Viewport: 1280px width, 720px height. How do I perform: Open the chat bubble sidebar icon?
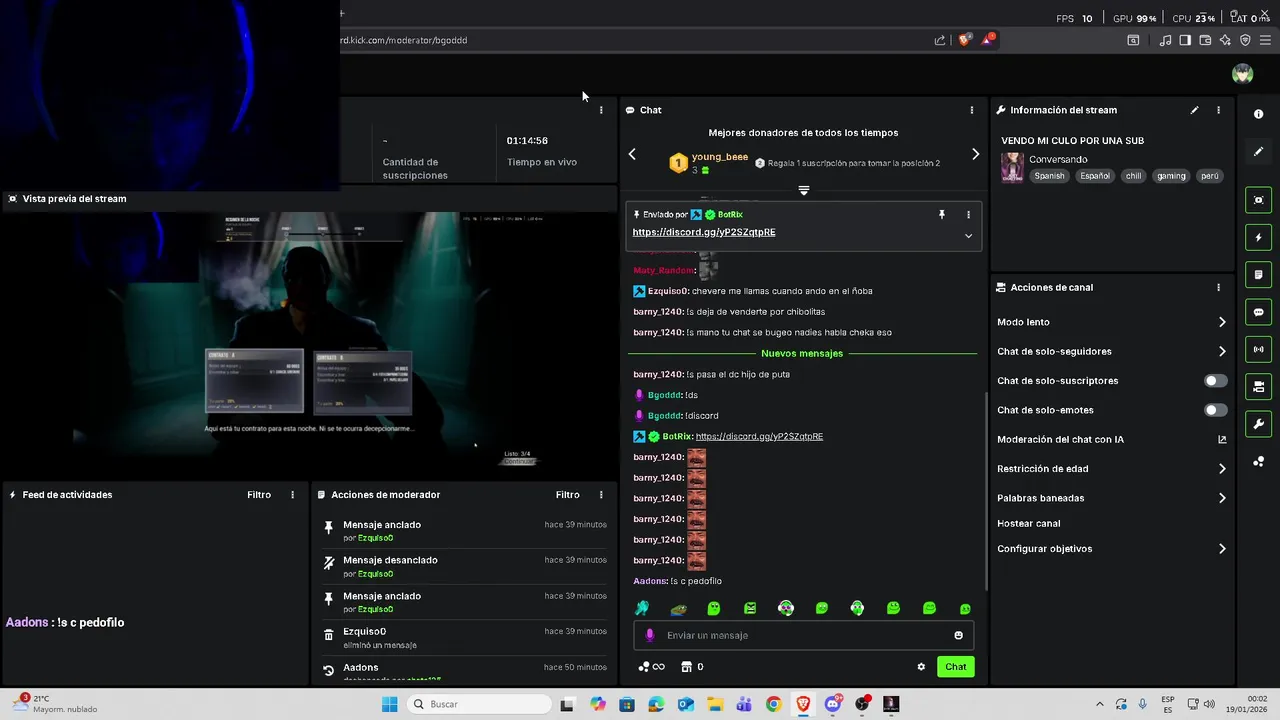(1258, 312)
